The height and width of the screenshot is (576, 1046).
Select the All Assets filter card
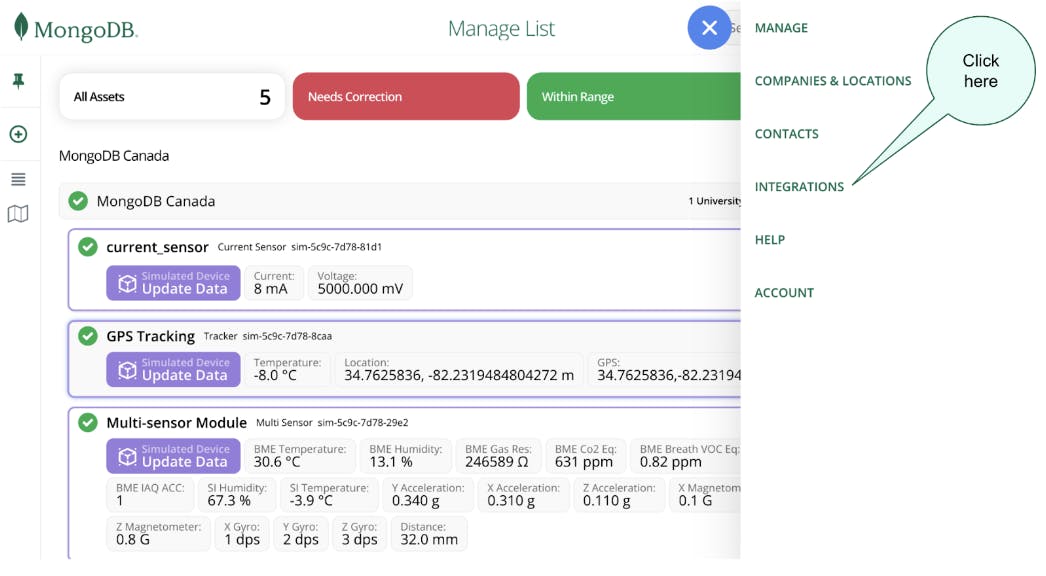click(171, 97)
